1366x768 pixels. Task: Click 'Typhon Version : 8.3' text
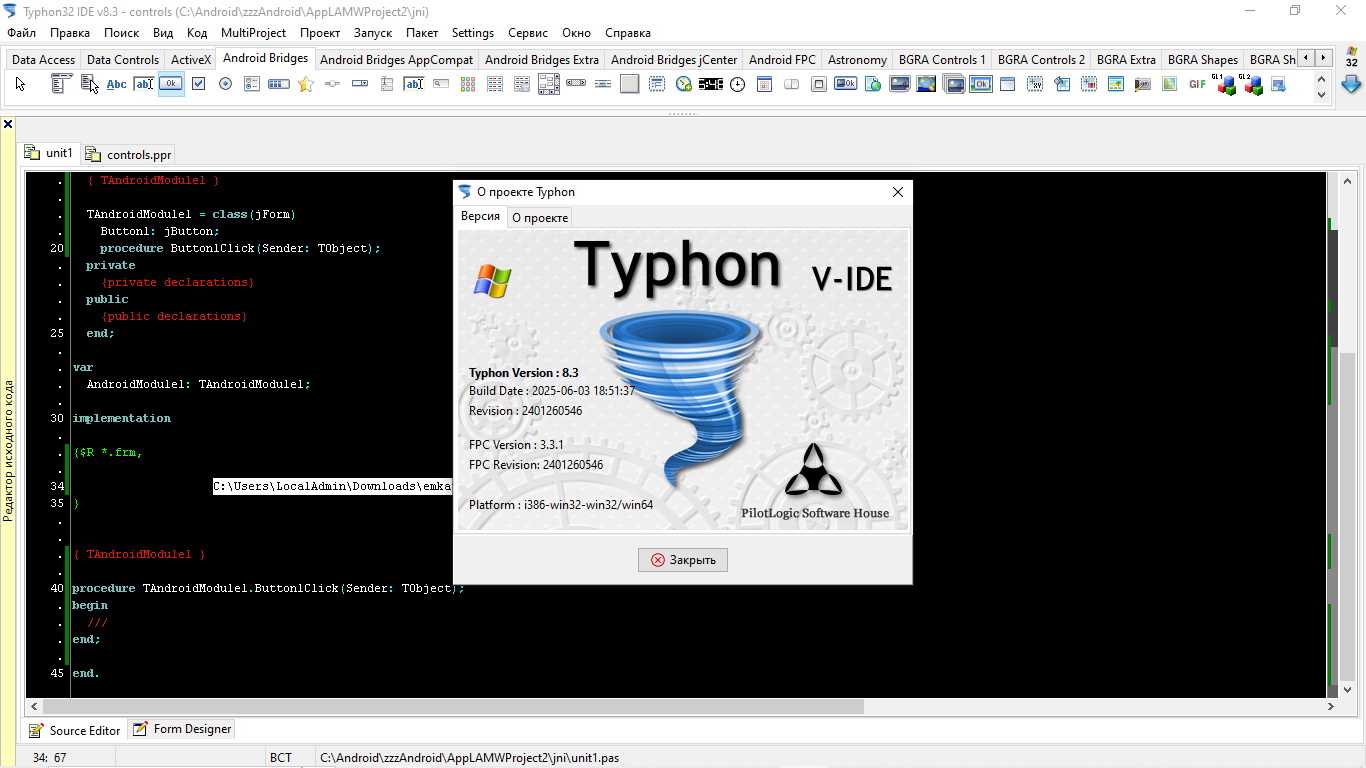click(524, 373)
